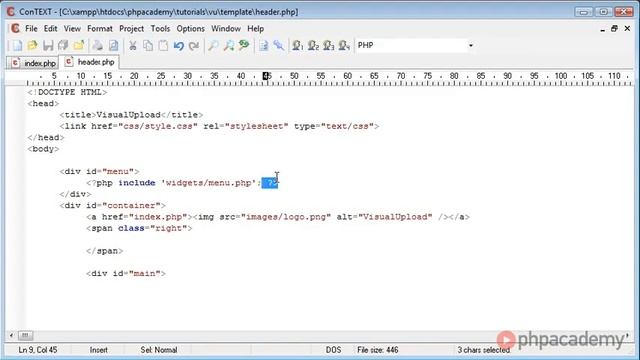640x360 pixels.
Task: Open the Help menu
Action: pos(256,29)
